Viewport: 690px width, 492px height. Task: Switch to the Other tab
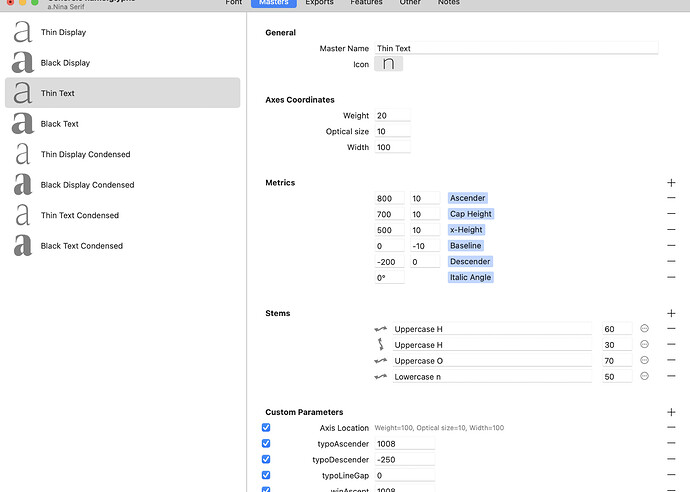coord(410,3)
